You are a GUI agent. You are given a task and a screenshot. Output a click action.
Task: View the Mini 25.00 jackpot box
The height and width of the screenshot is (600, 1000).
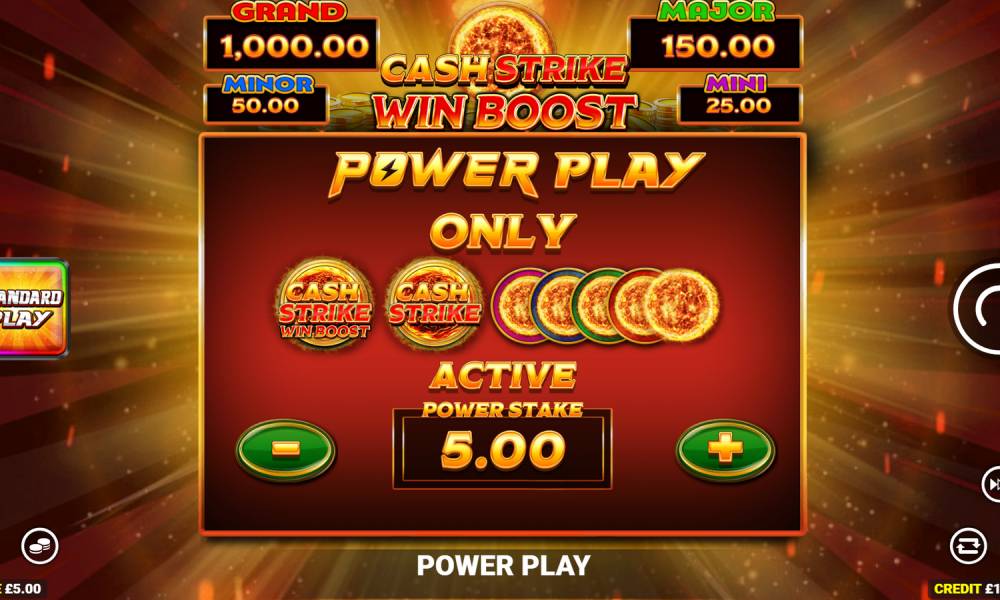pos(739,99)
